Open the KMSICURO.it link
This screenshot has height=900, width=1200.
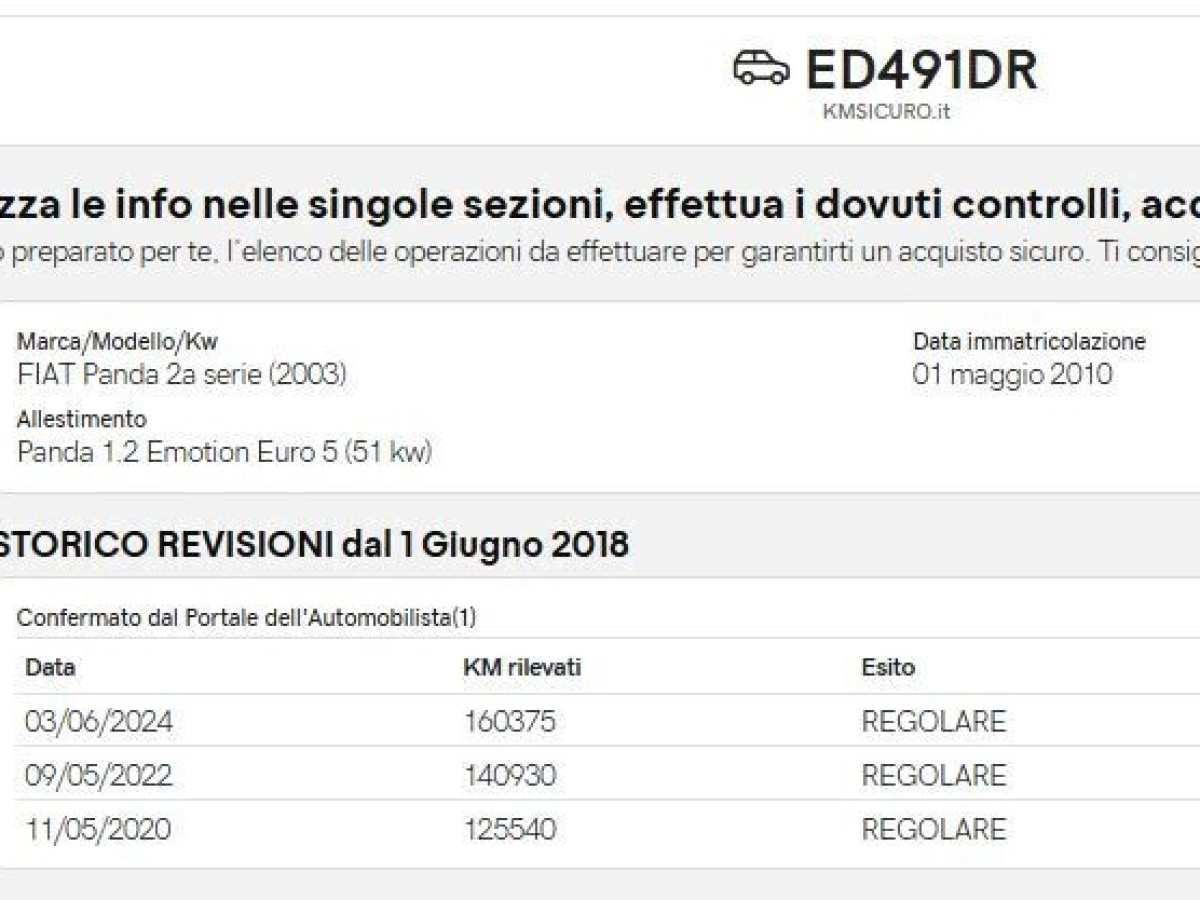(x=886, y=112)
